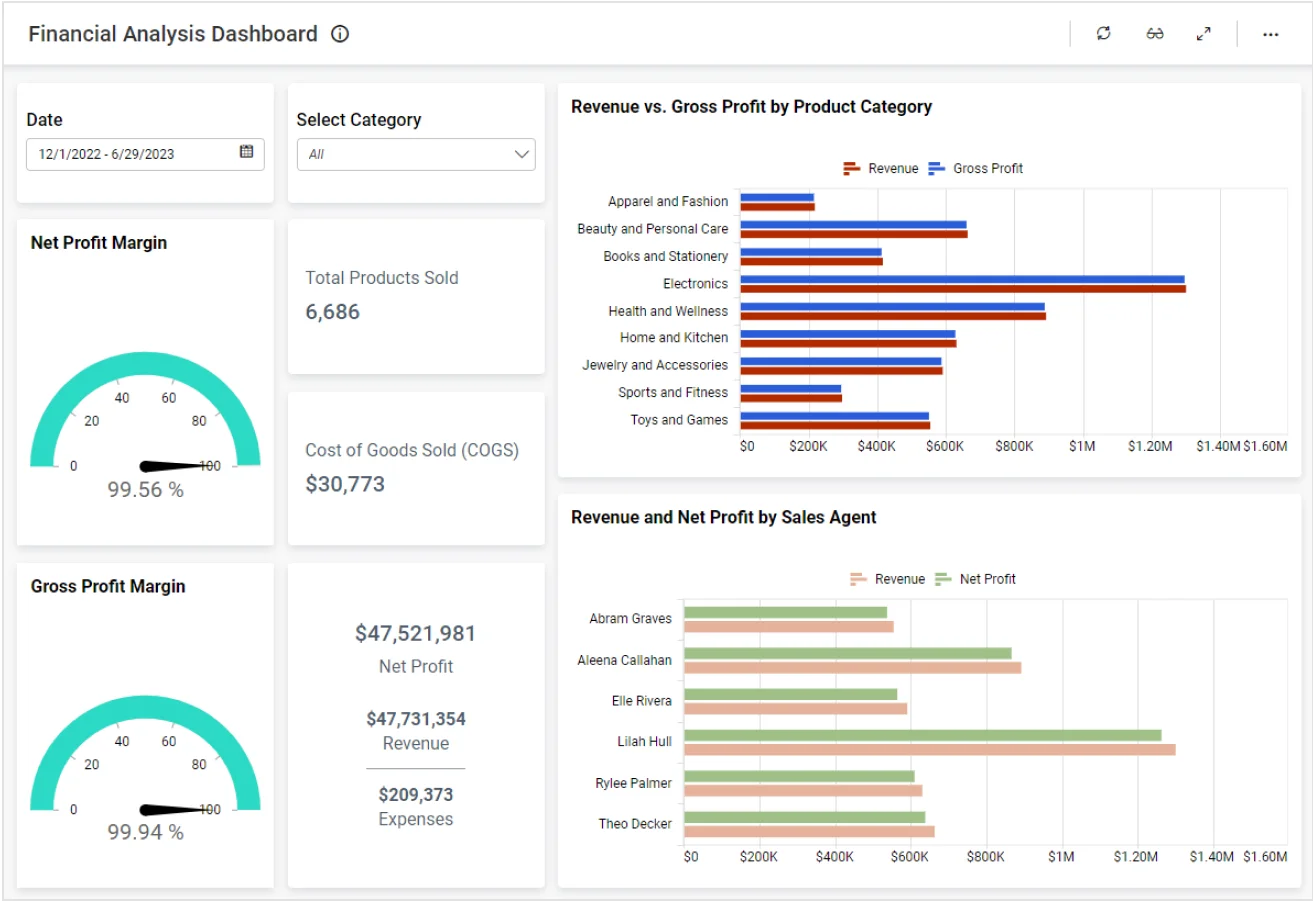Refresh the dashboard with the refresh icon

pyautogui.click(x=1103, y=34)
